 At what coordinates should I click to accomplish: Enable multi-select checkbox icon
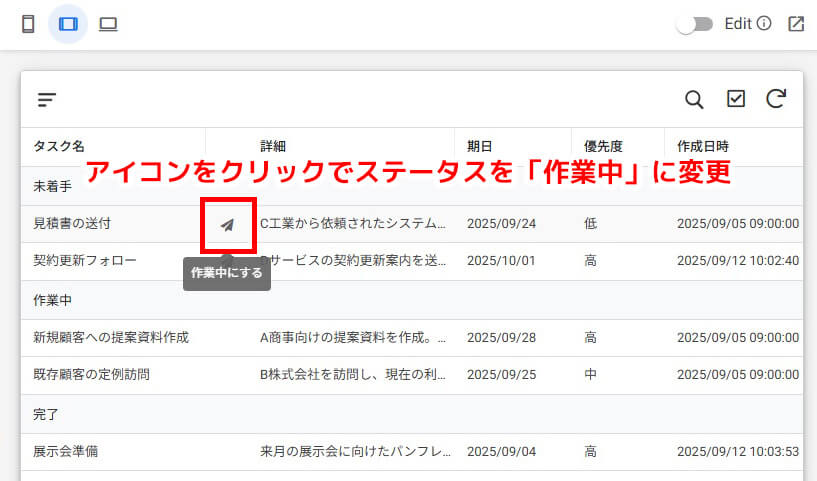736,99
